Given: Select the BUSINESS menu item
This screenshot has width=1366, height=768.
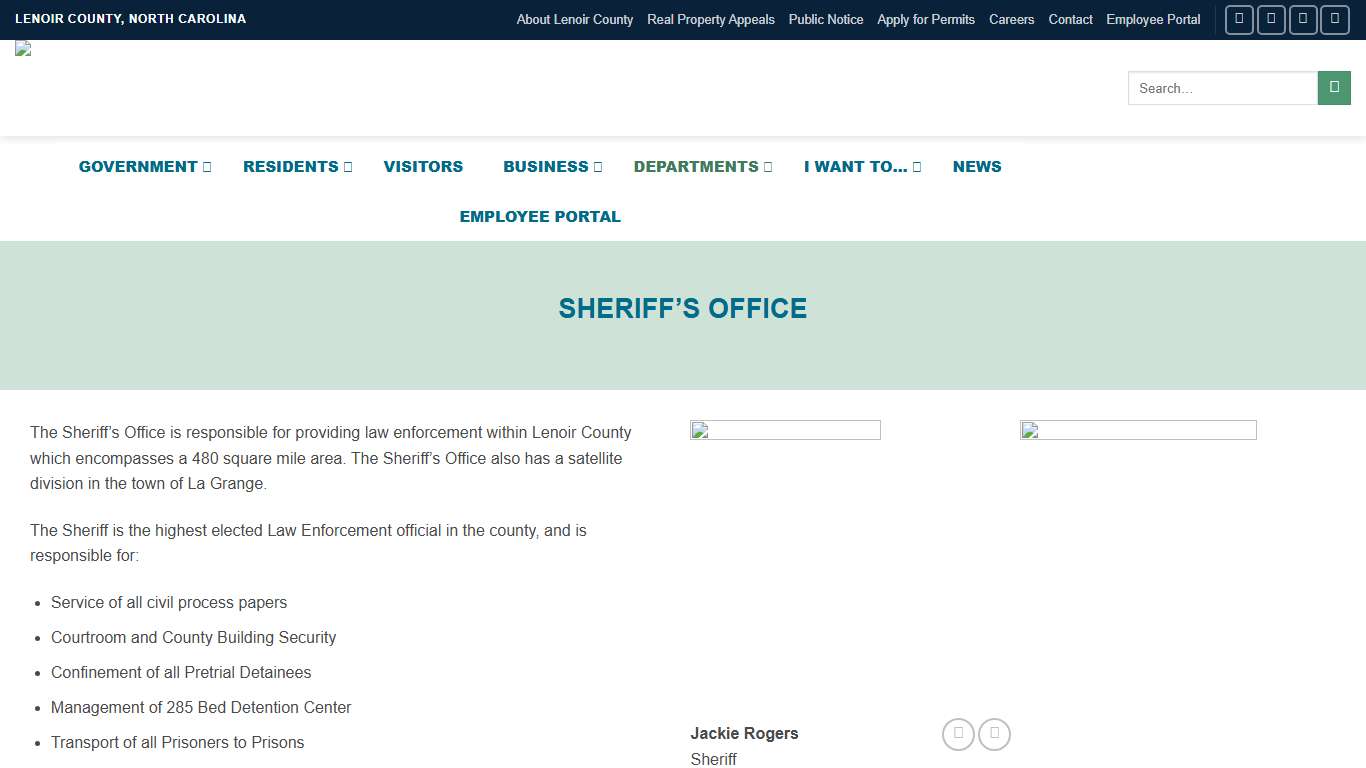Looking at the screenshot, I should [546, 166].
